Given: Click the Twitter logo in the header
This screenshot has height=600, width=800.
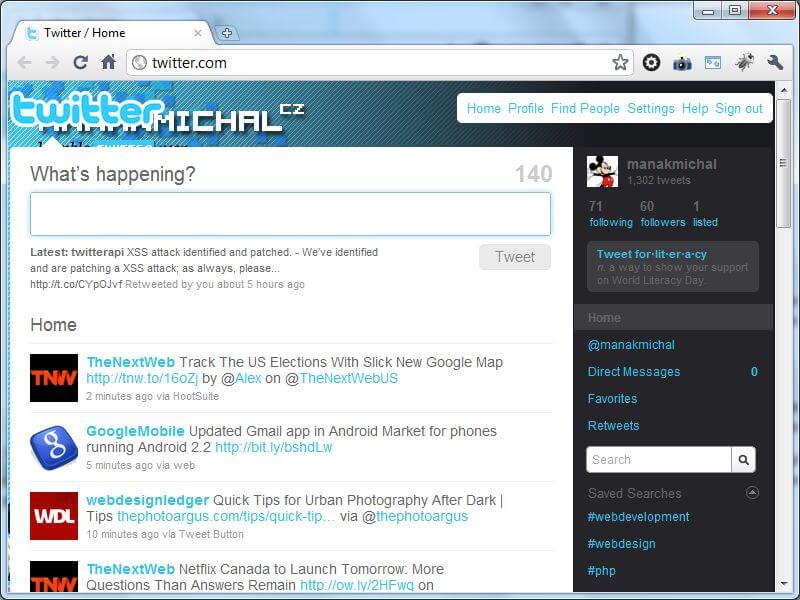Looking at the screenshot, I should tap(88, 109).
